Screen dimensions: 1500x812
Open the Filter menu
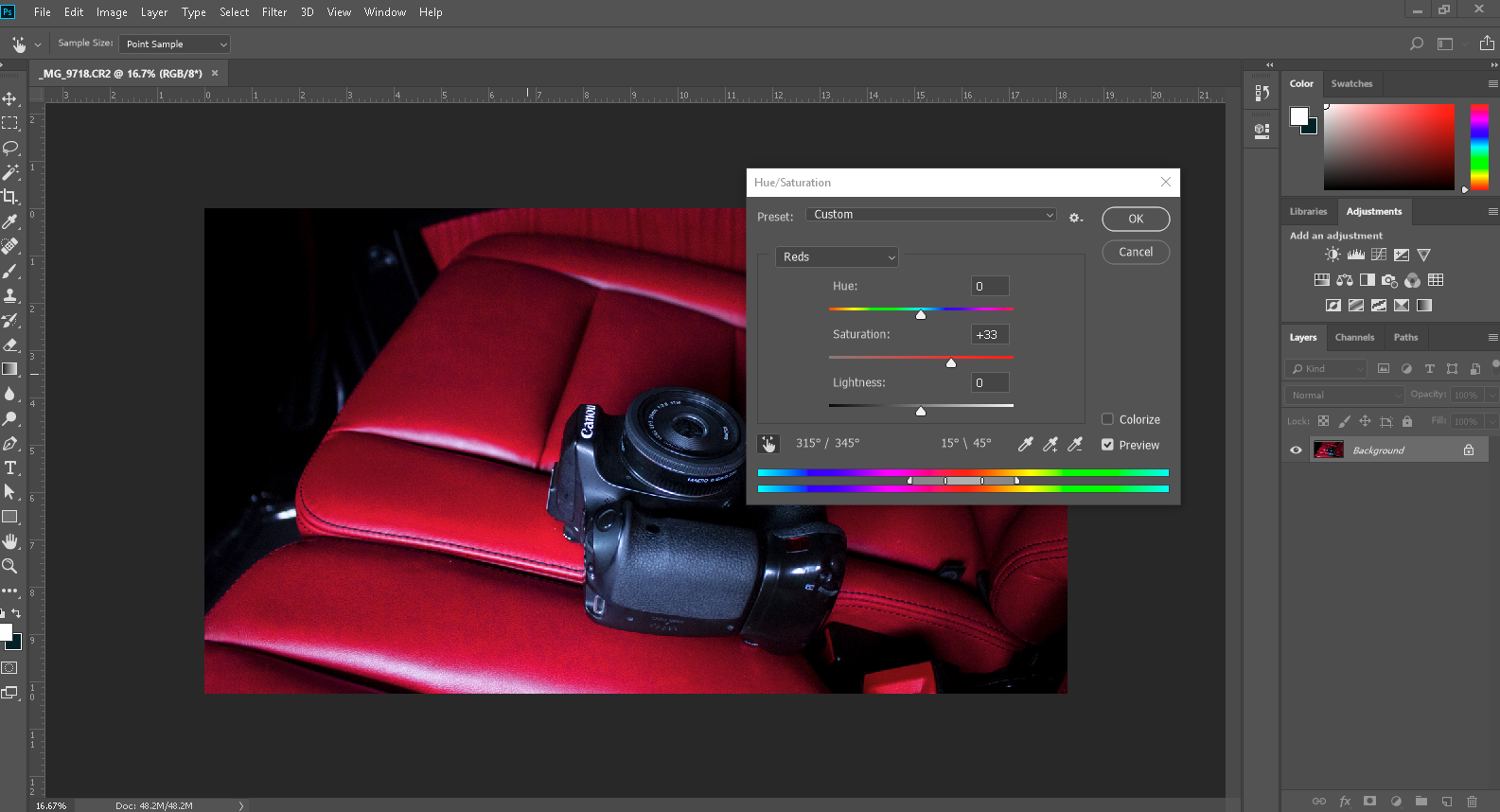pyautogui.click(x=274, y=12)
